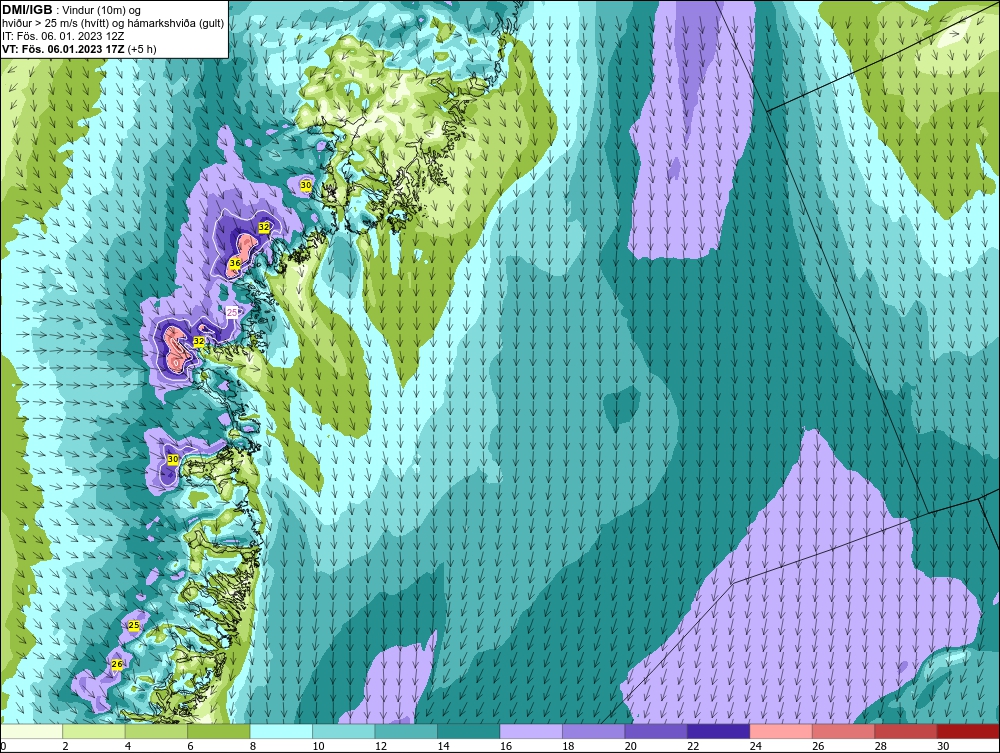Select the above-30 m/s dark red swatch

point(969,731)
